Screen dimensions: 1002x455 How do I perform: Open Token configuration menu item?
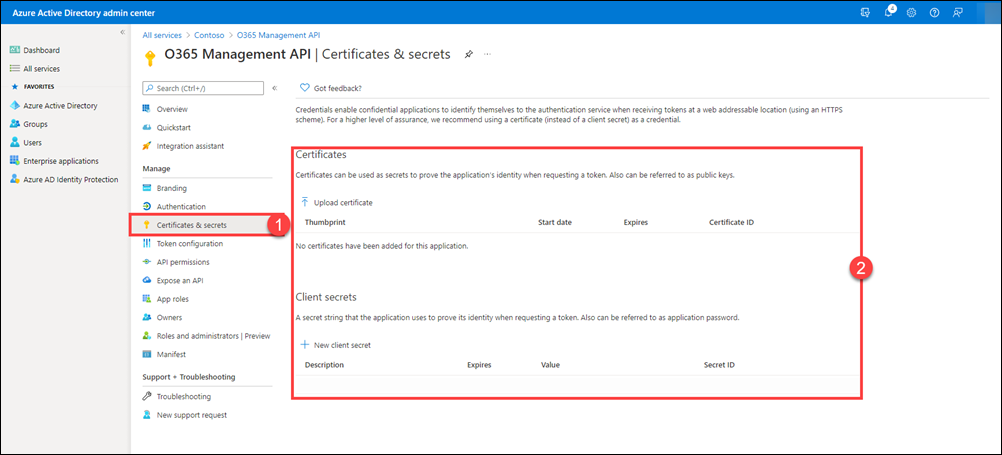(x=189, y=243)
